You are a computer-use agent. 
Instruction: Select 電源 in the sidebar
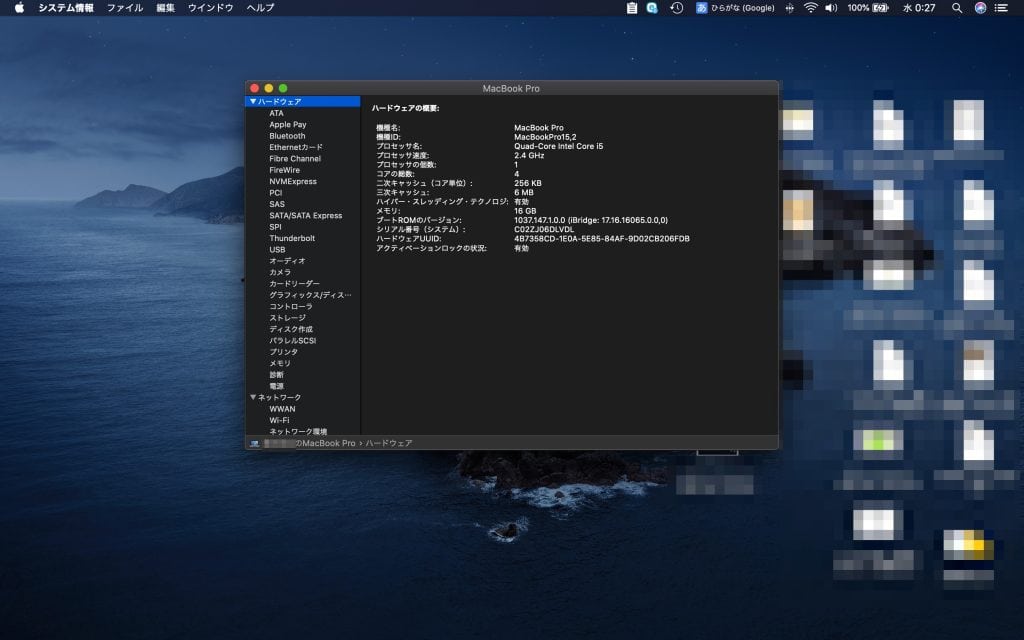[x=276, y=386]
